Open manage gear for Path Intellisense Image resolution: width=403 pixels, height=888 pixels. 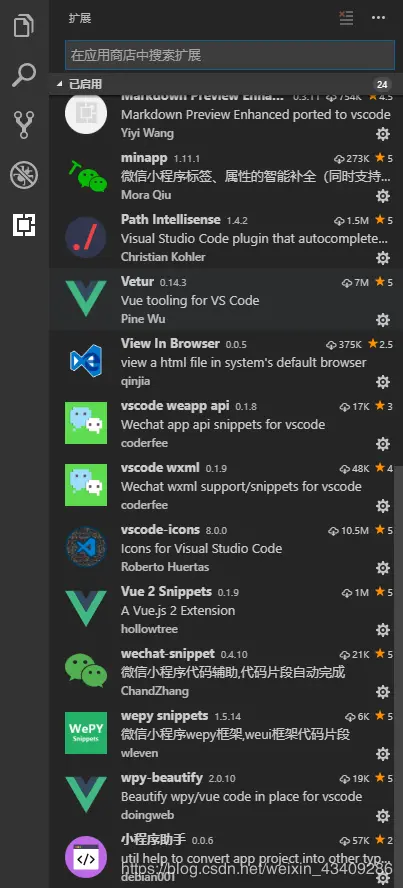click(383, 258)
